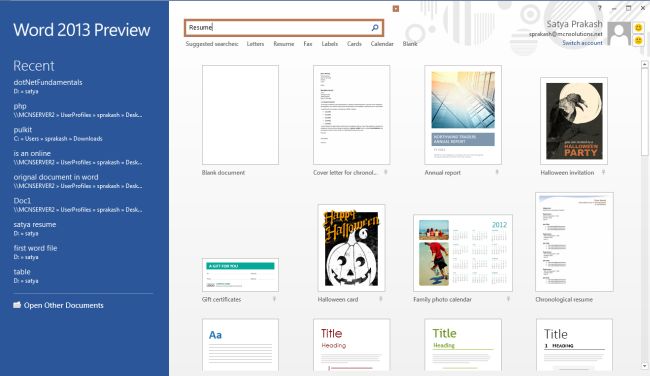The height and width of the screenshot is (376, 650).
Task: Choose the Annual report template thumbnail
Action: (463, 115)
